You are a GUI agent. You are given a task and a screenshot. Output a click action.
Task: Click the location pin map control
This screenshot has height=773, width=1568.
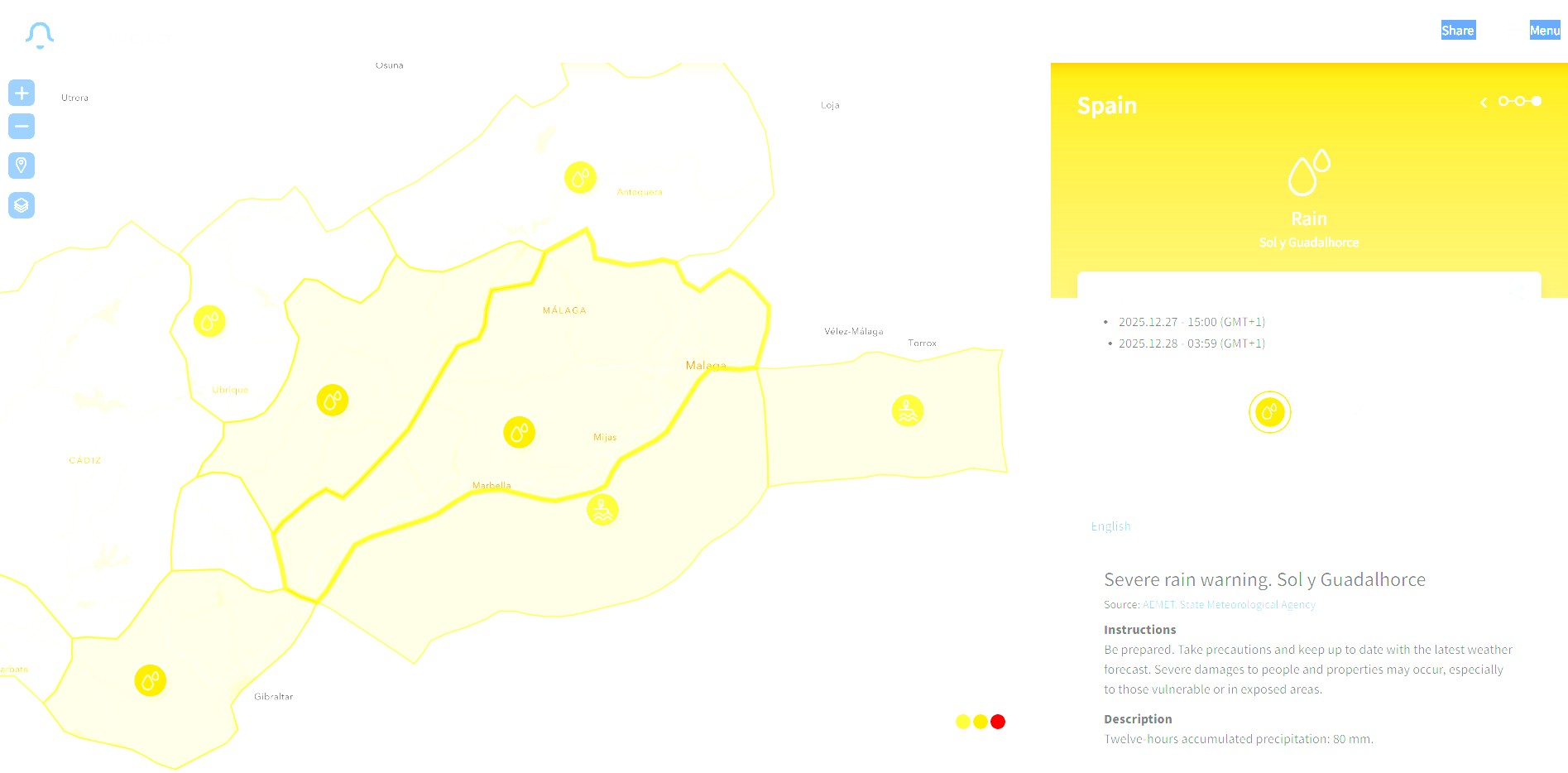22,166
